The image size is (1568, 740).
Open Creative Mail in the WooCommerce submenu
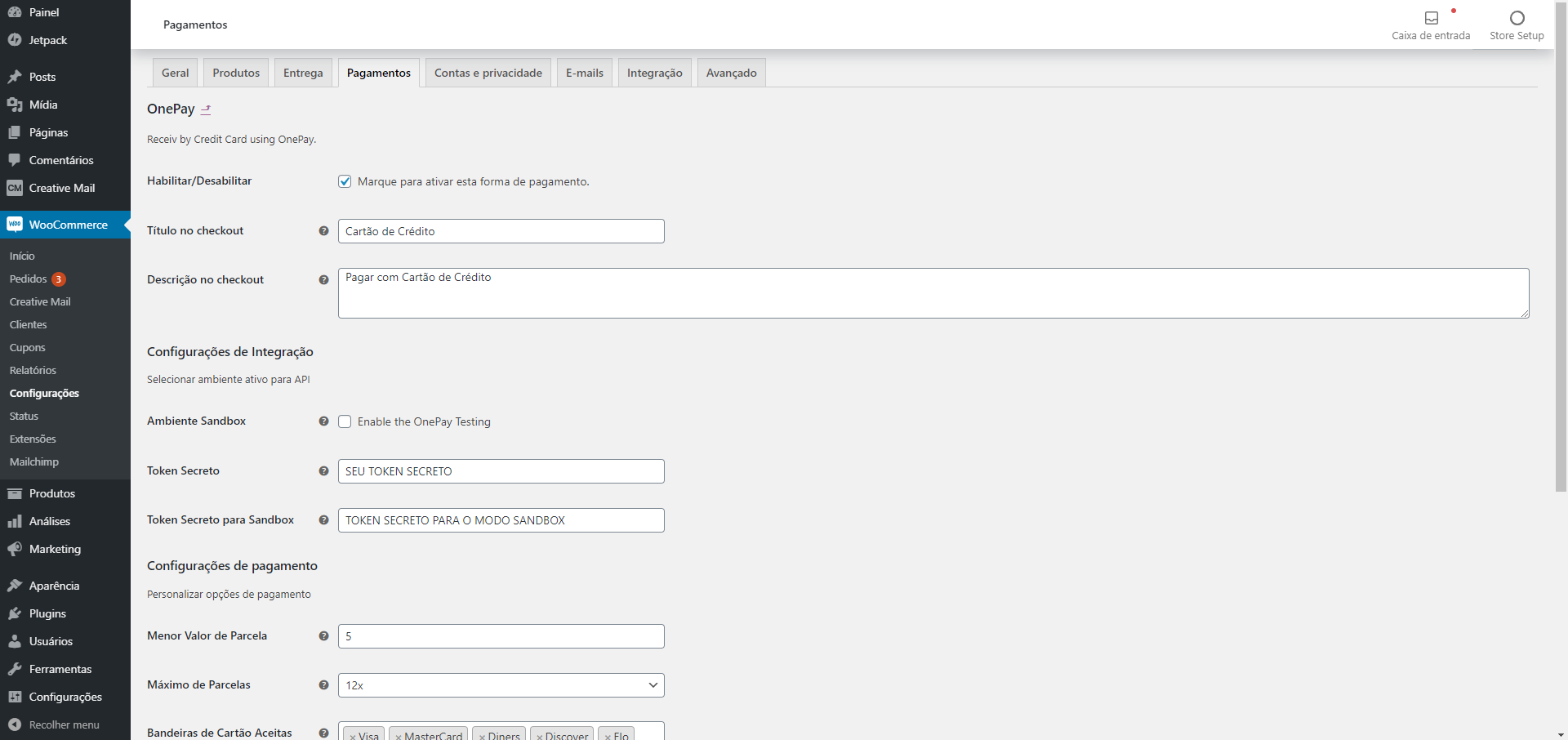click(40, 301)
